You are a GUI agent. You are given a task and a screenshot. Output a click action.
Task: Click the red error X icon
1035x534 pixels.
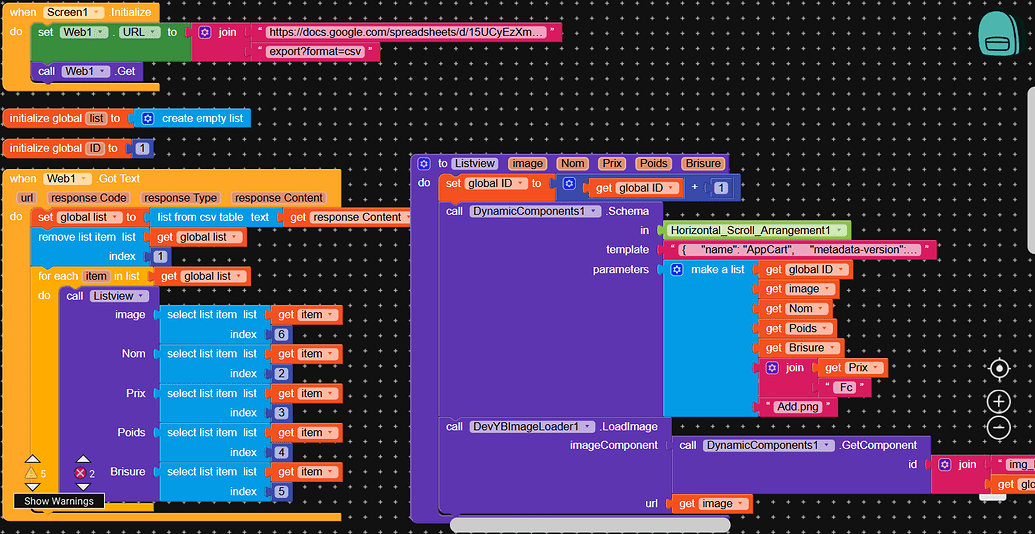coord(81,473)
